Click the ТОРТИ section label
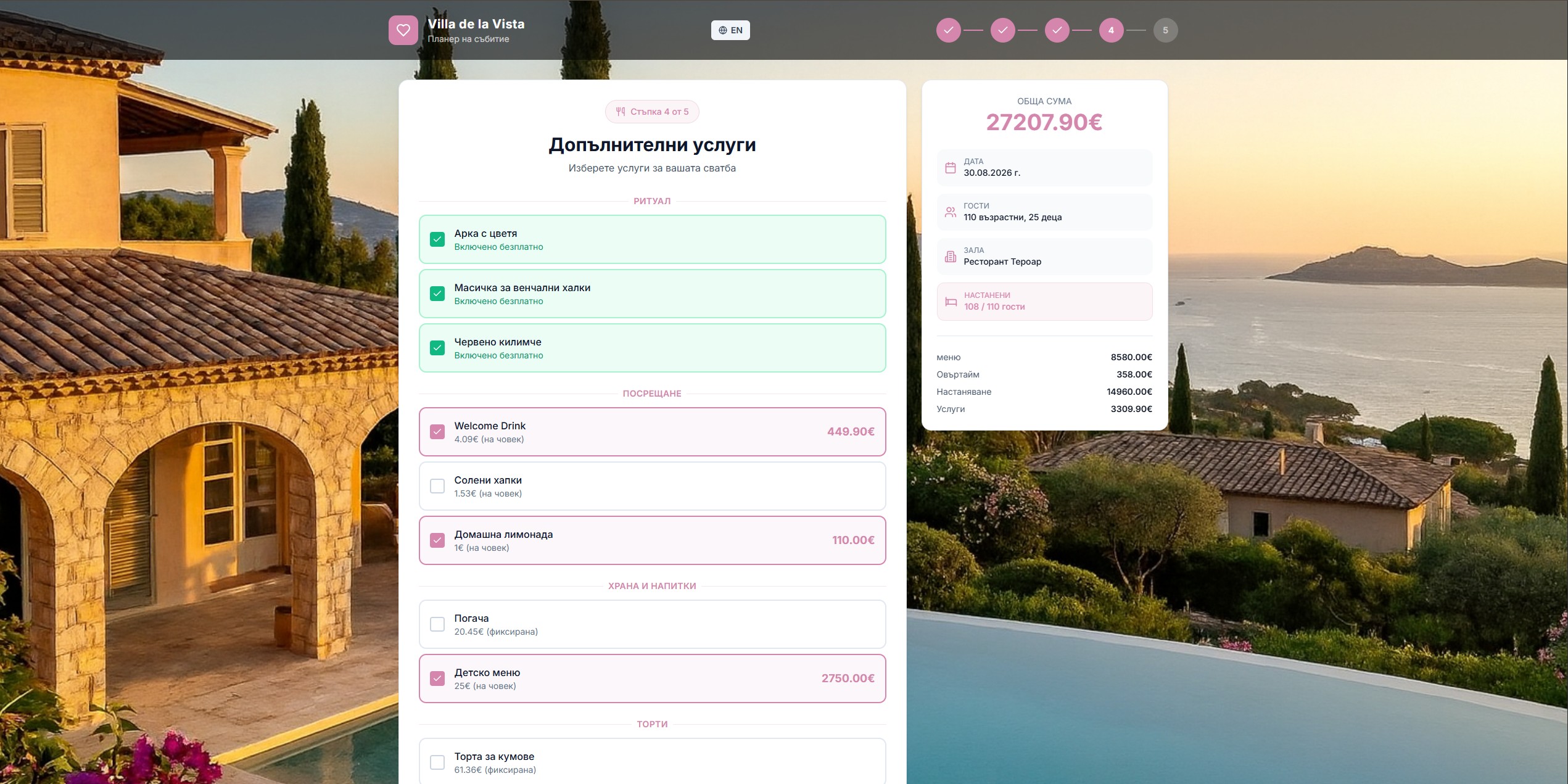The image size is (1568, 784). (x=652, y=724)
